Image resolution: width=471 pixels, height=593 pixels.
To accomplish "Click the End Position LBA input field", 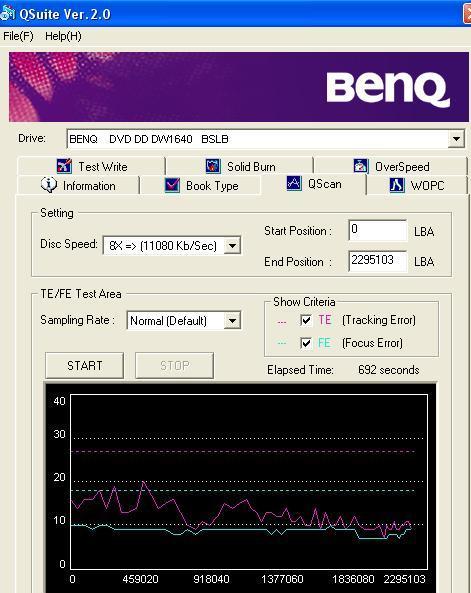I will pyautogui.click(x=378, y=261).
